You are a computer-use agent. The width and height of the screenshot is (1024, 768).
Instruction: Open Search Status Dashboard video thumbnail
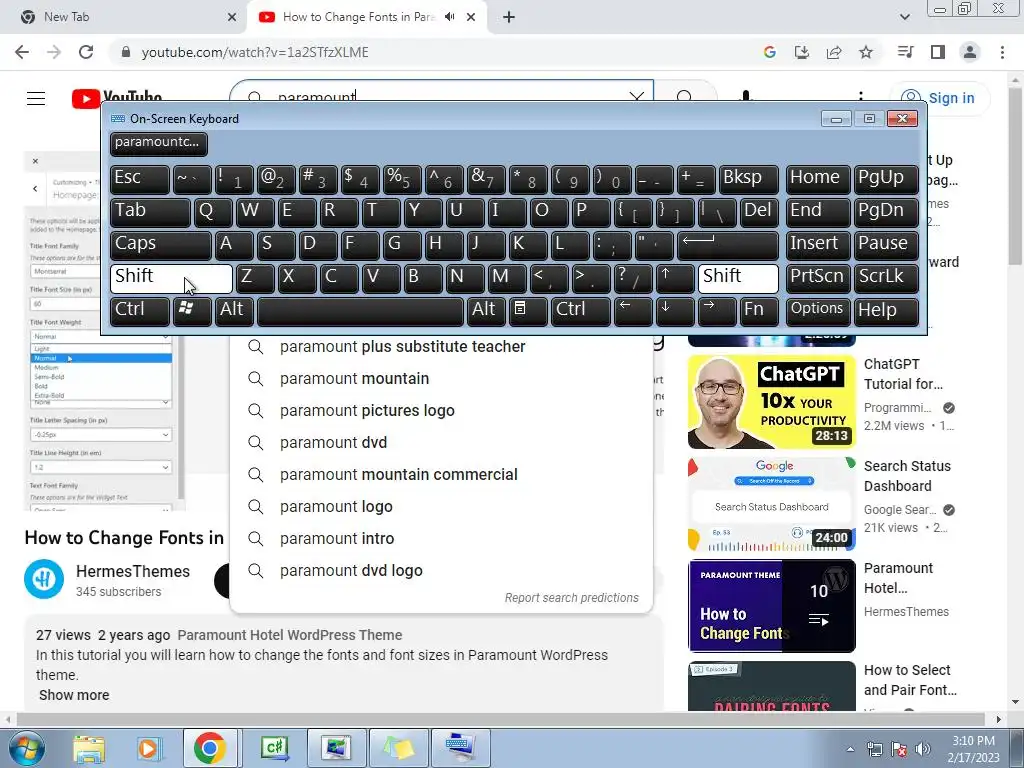(771, 504)
